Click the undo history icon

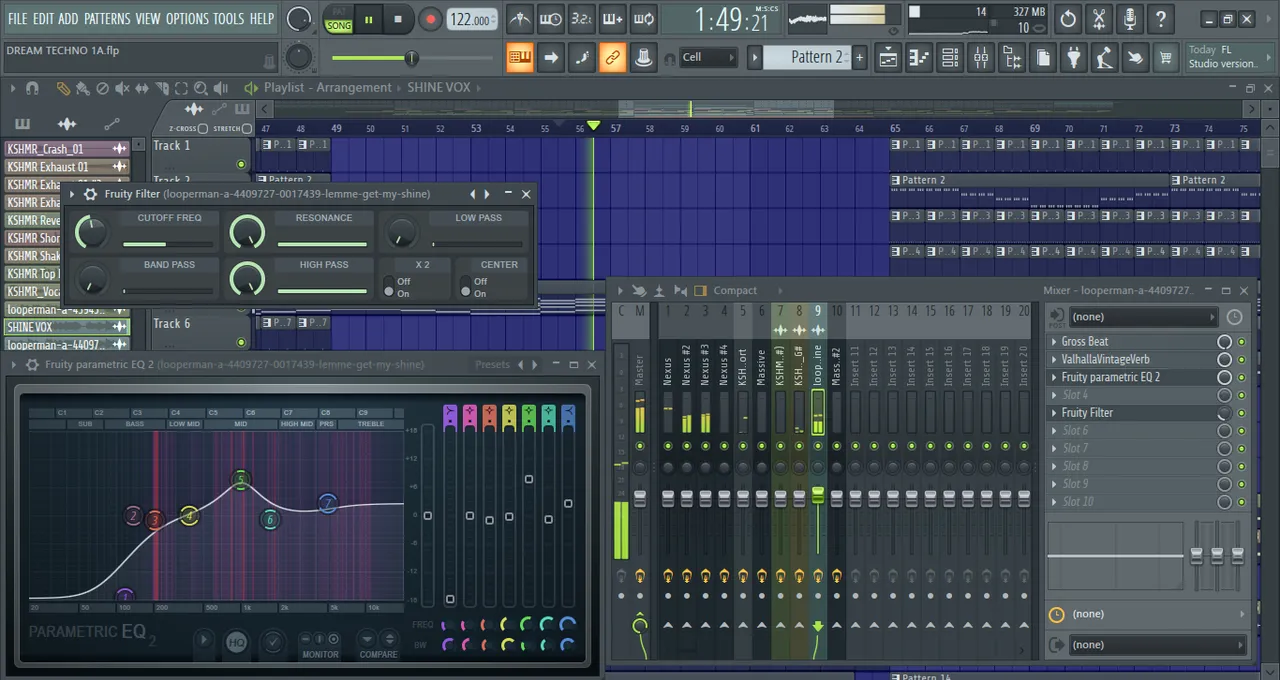[1068, 19]
